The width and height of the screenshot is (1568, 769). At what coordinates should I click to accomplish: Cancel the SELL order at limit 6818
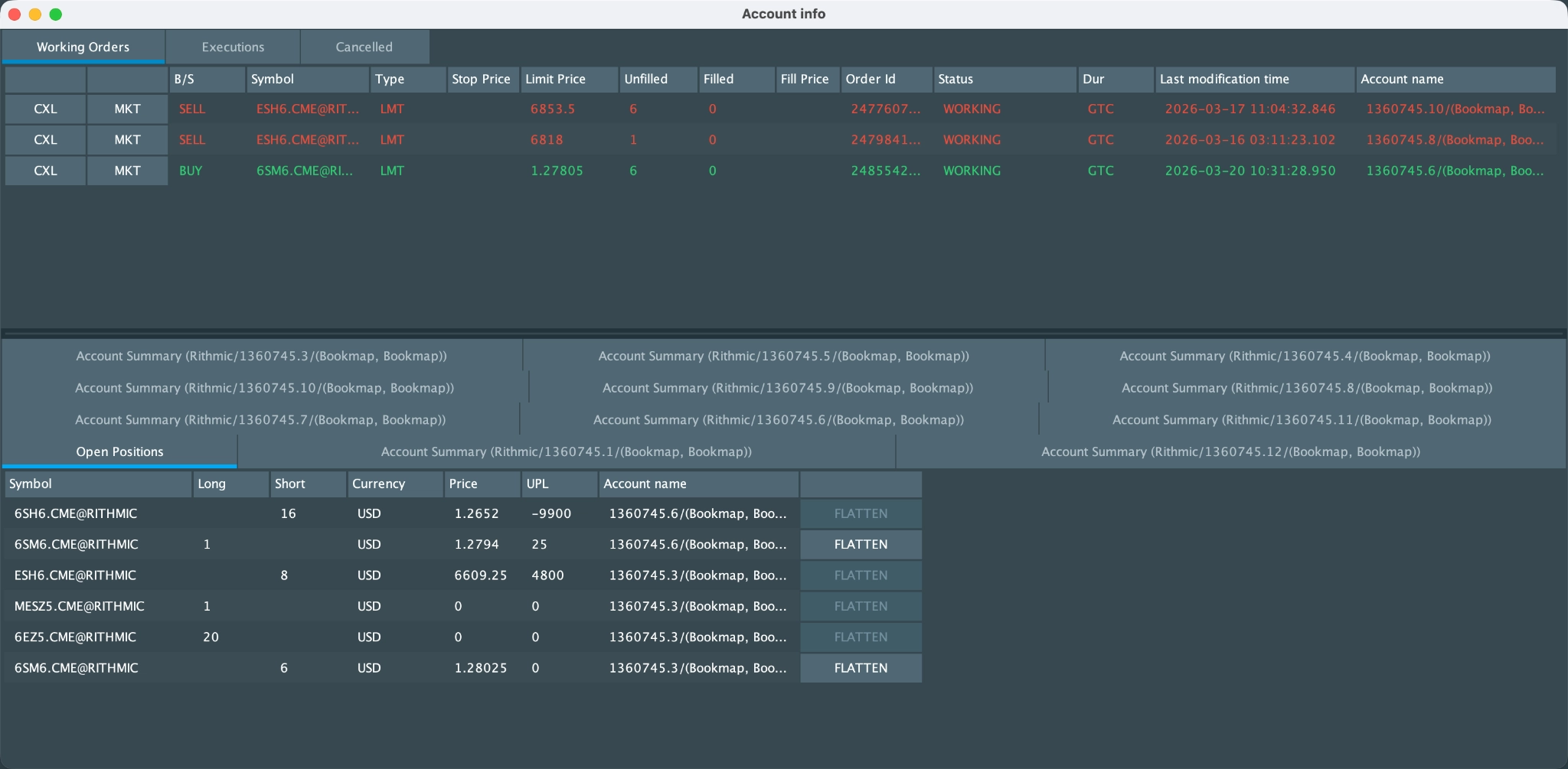(x=44, y=139)
